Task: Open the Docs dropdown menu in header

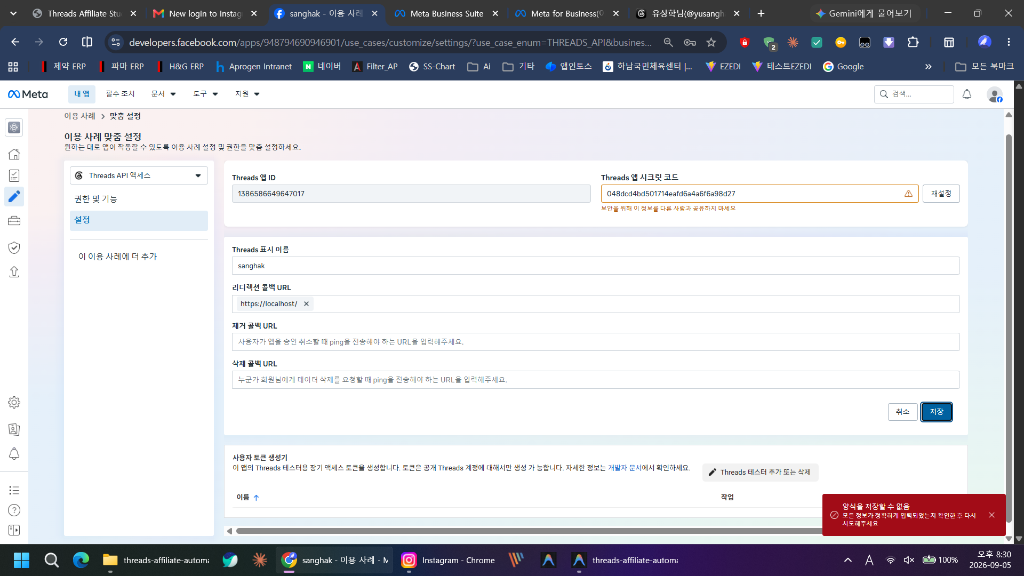Action: [x=163, y=94]
